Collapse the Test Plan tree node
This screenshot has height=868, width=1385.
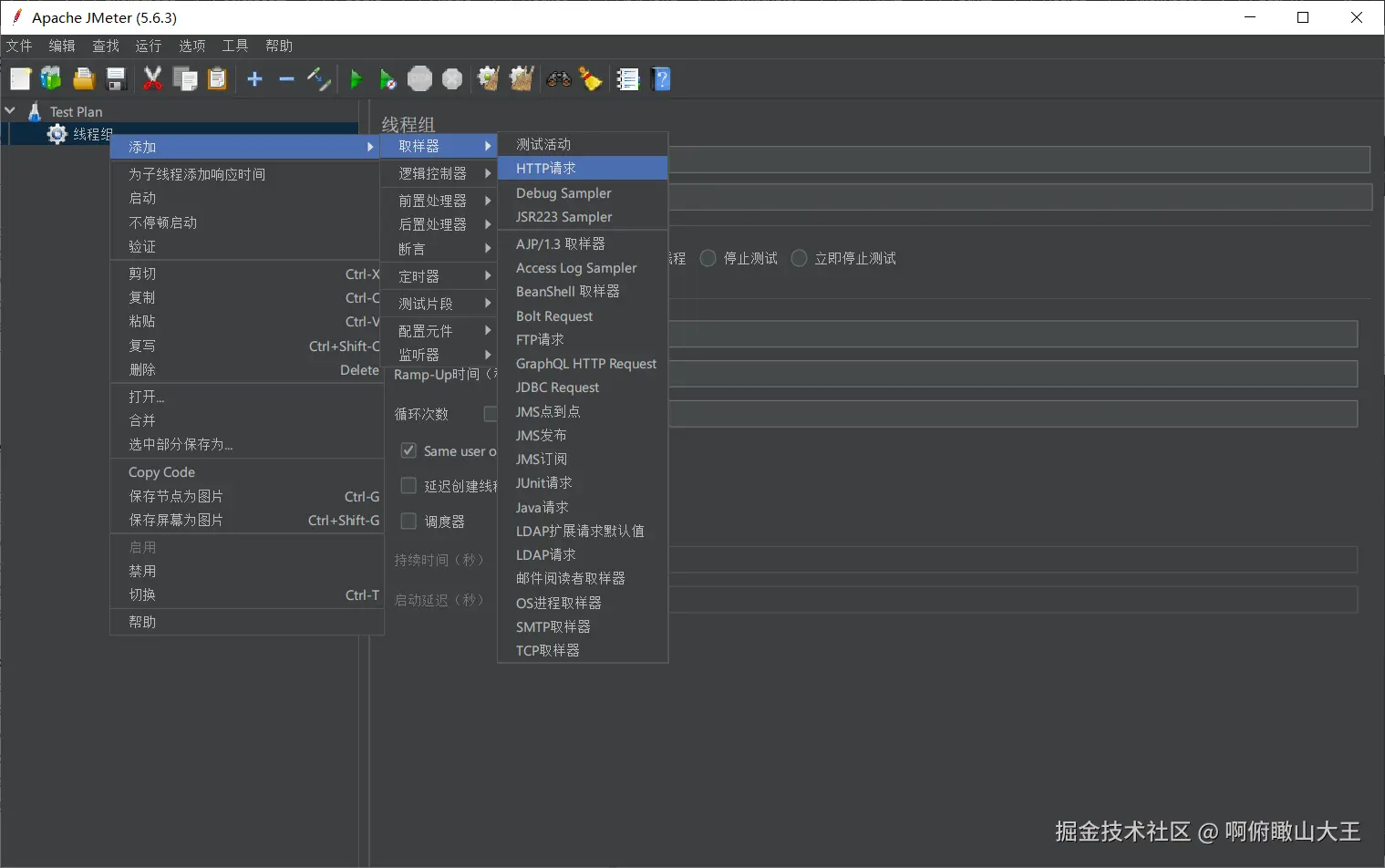point(10,110)
